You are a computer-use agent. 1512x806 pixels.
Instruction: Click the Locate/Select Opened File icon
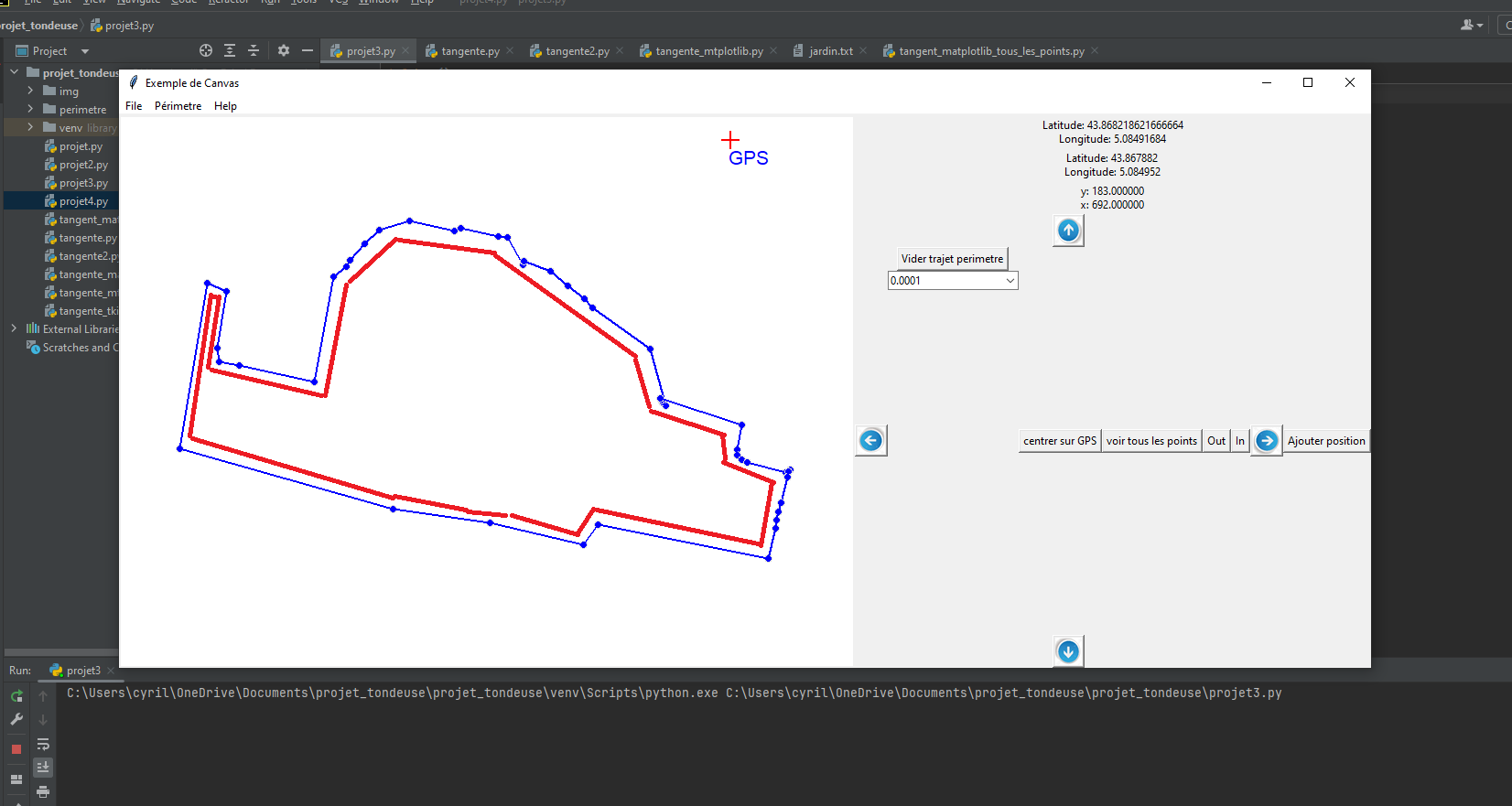pos(206,51)
